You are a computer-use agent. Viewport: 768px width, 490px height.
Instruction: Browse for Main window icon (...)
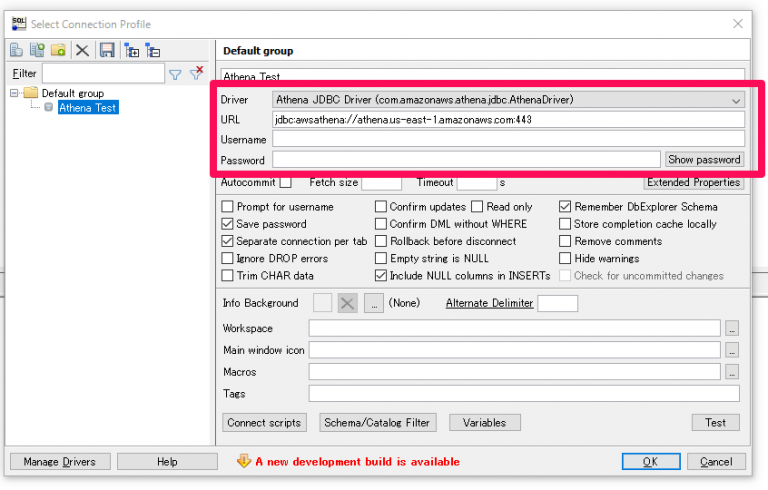click(732, 350)
